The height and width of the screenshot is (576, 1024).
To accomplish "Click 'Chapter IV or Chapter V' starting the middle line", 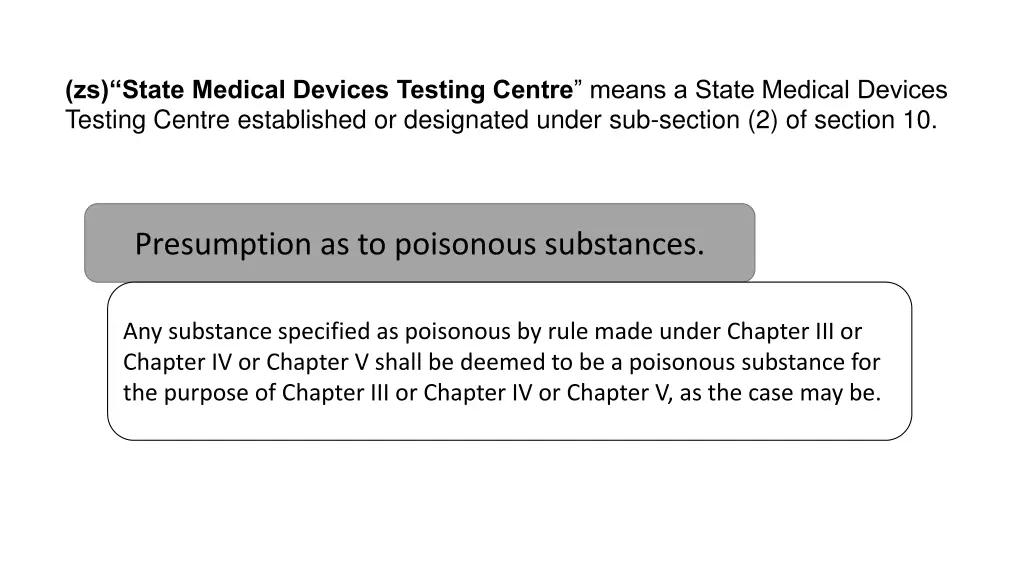I will pos(246,362).
